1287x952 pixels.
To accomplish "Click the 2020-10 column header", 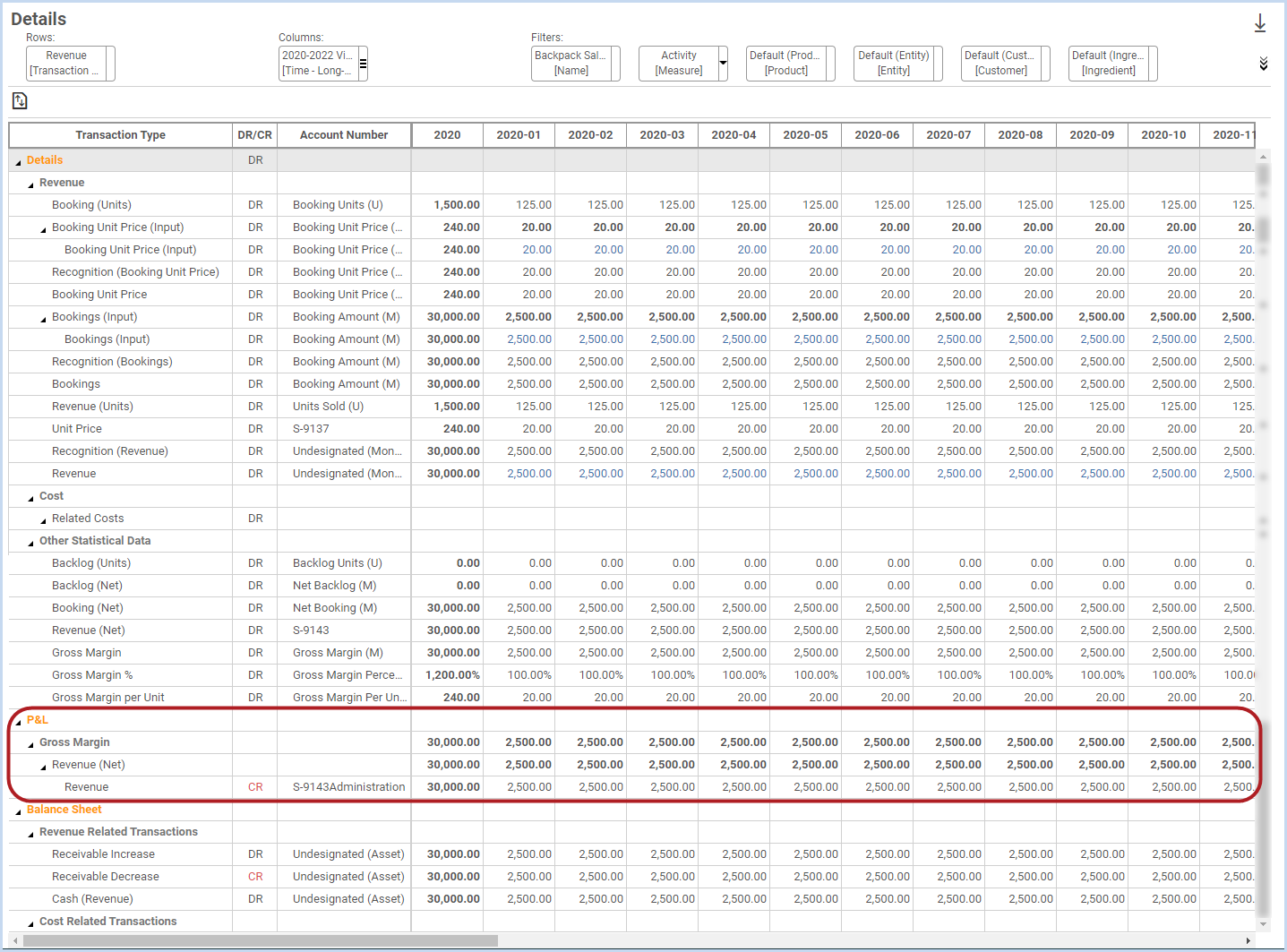I will pos(1163,135).
